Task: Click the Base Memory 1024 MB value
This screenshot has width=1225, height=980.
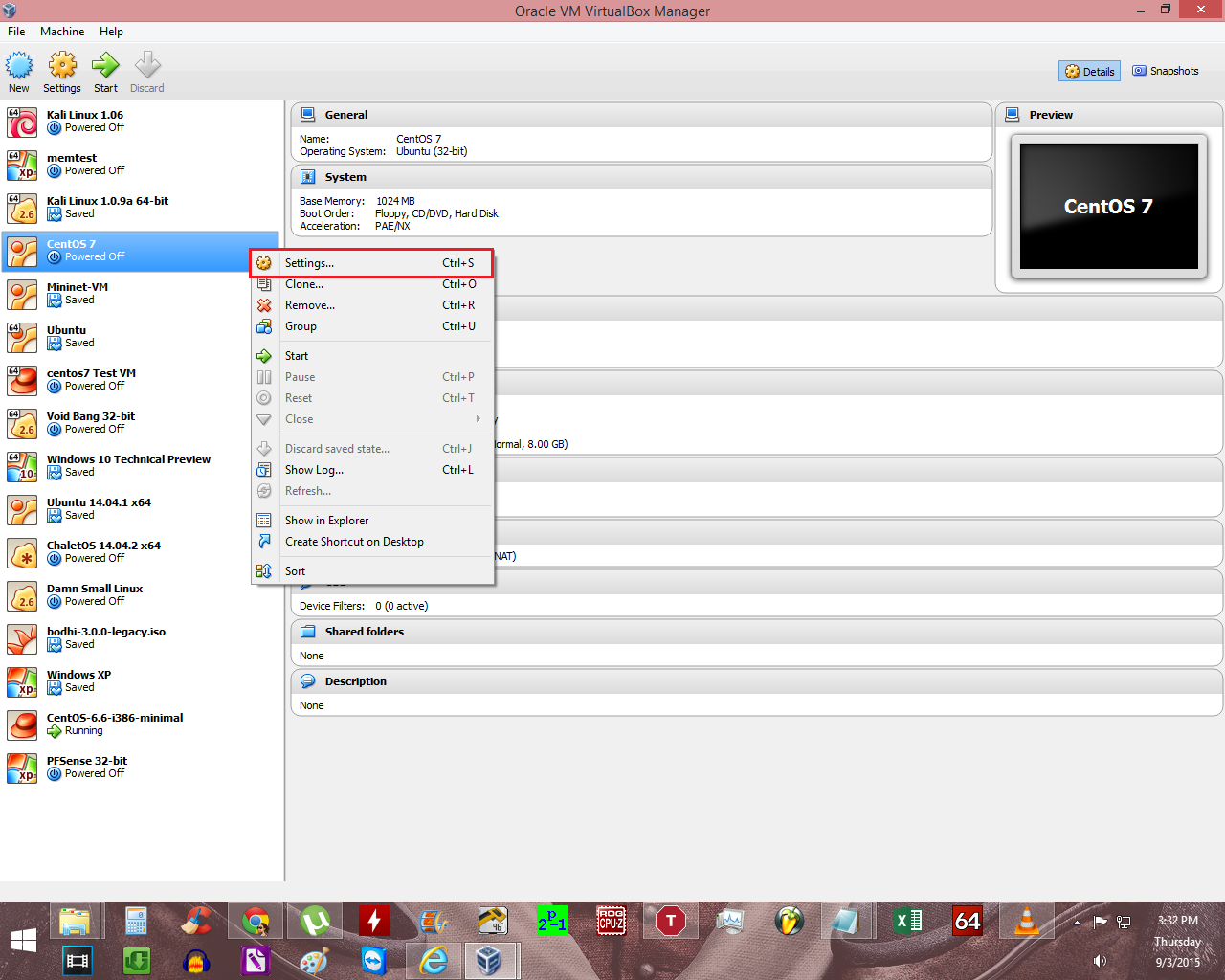Action: [x=395, y=201]
